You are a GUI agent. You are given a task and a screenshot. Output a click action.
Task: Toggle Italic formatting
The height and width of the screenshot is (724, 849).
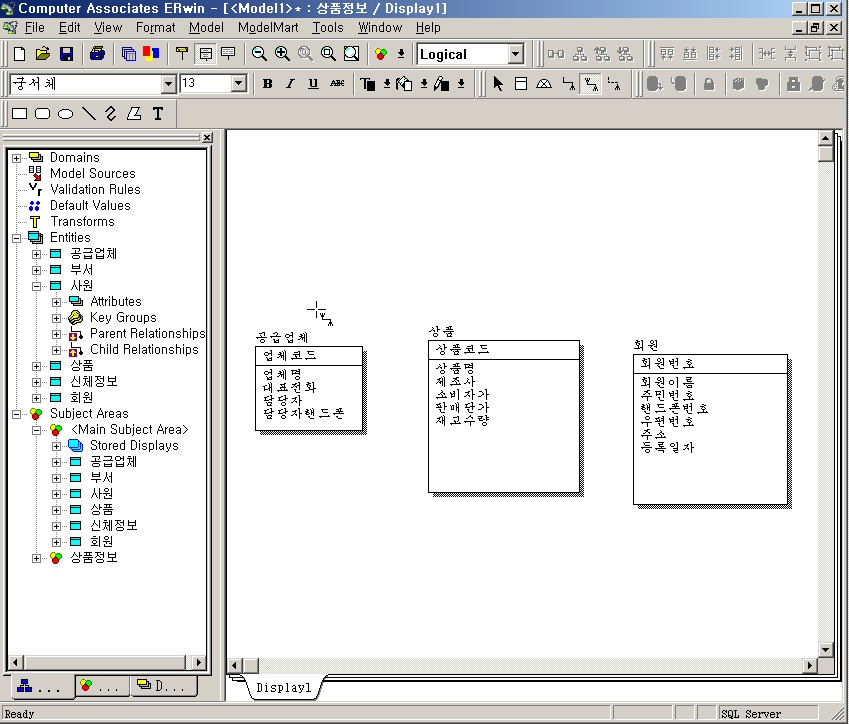click(290, 83)
